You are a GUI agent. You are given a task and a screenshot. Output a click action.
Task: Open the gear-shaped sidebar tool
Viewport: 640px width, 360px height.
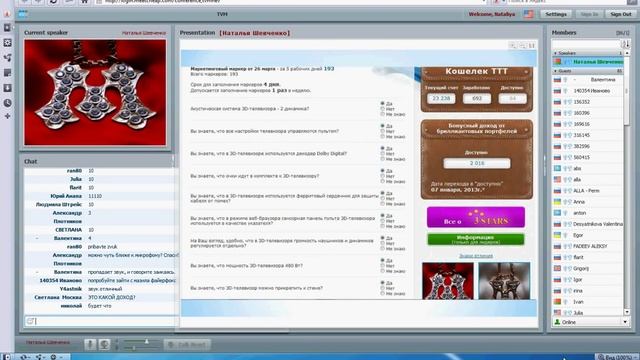pyautogui.click(x=7, y=43)
